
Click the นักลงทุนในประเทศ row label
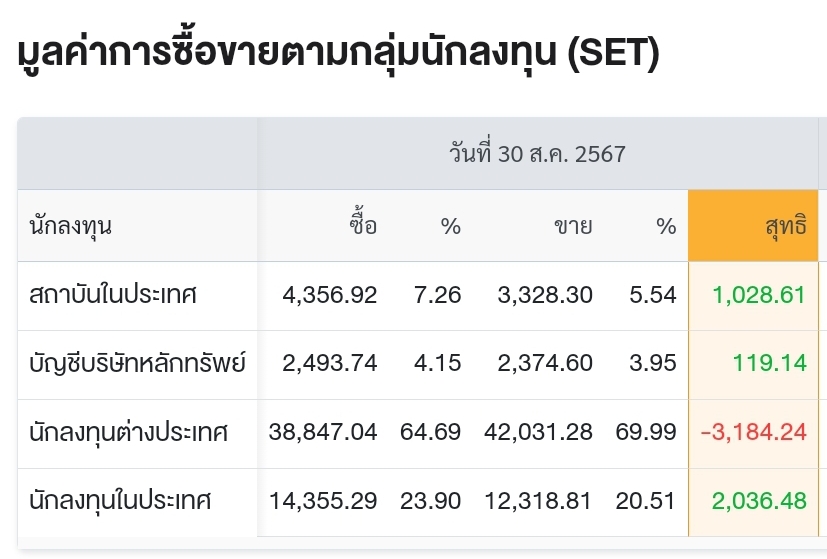(120, 500)
